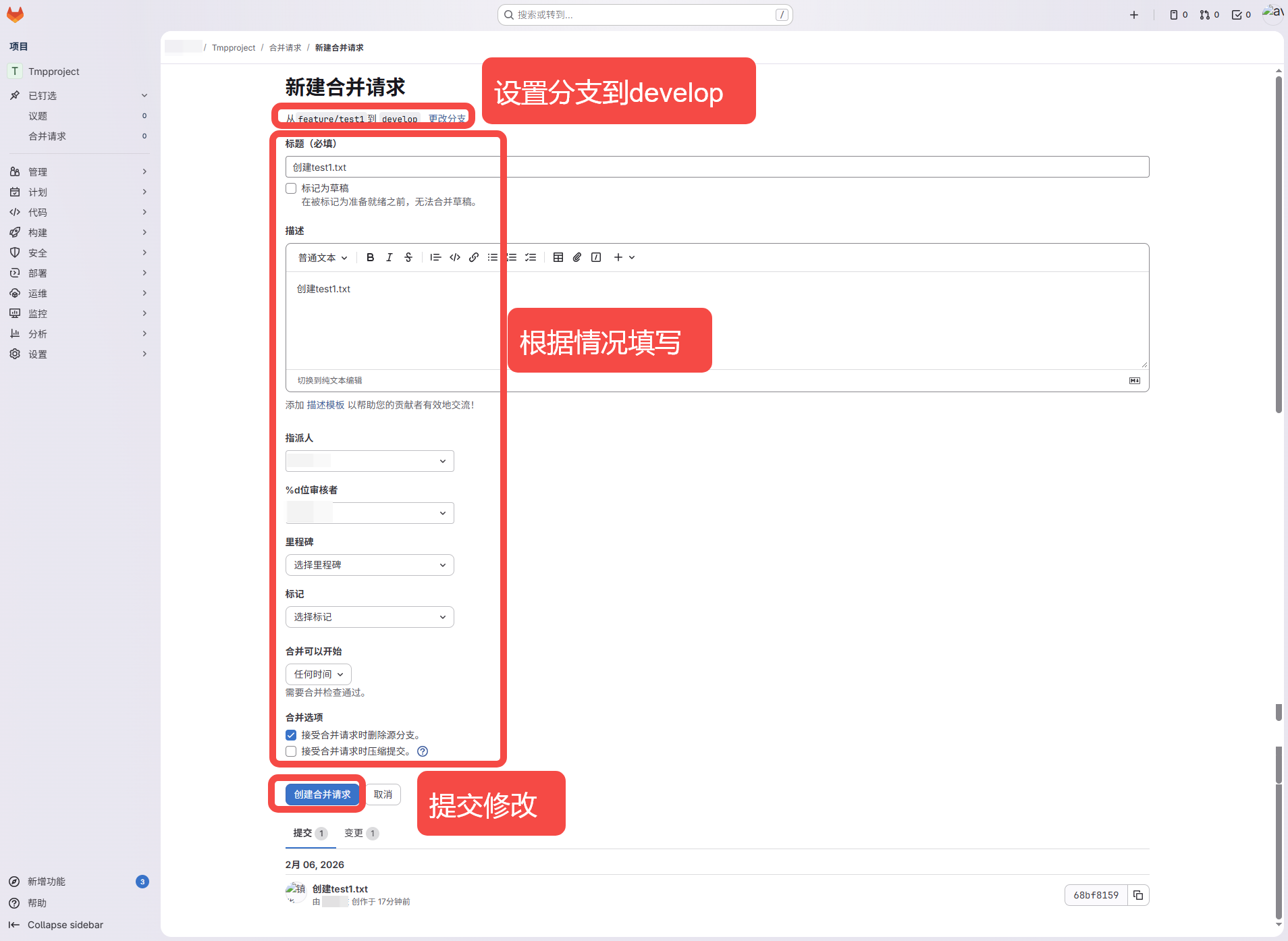
Task: Click the strikethrough icon
Action: pyautogui.click(x=408, y=257)
